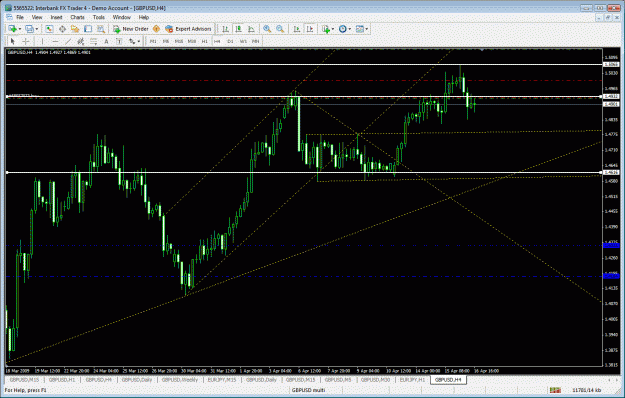This screenshot has width=625, height=398.
Task: Toggle chart Auto Scroll
Action: (297, 29)
